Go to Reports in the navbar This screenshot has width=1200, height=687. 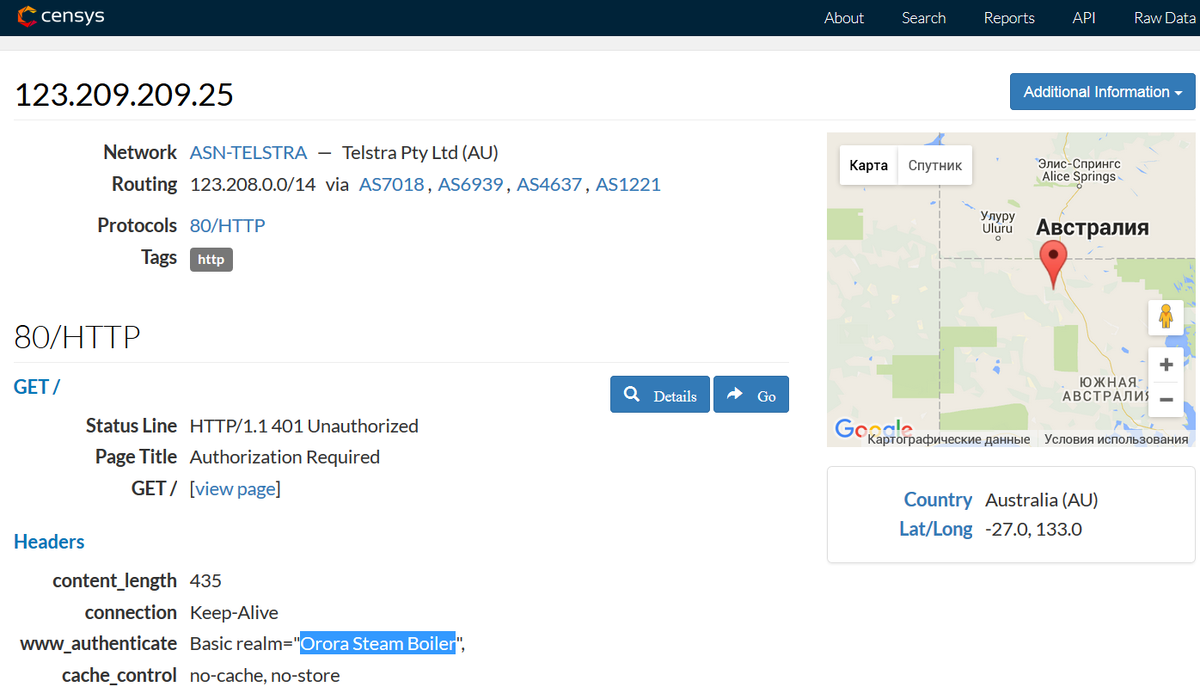pyautogui.click(x=1009, y=18)
